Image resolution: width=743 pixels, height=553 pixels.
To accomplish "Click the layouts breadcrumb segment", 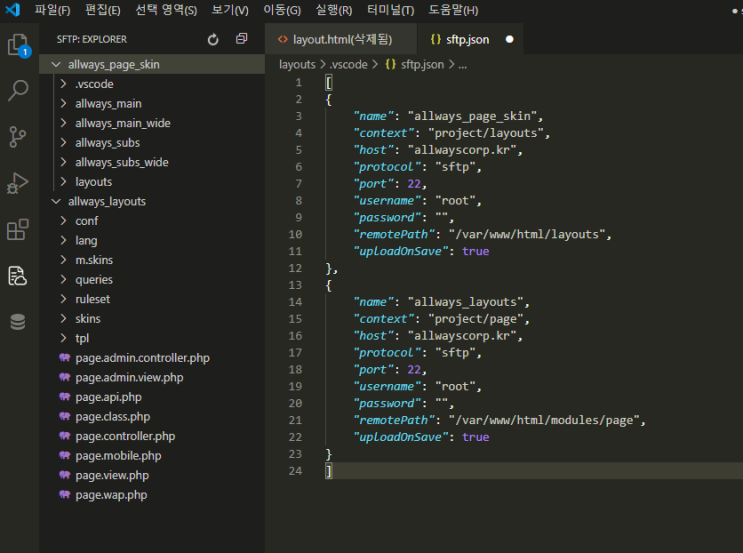I will click(x=297, y=64).
